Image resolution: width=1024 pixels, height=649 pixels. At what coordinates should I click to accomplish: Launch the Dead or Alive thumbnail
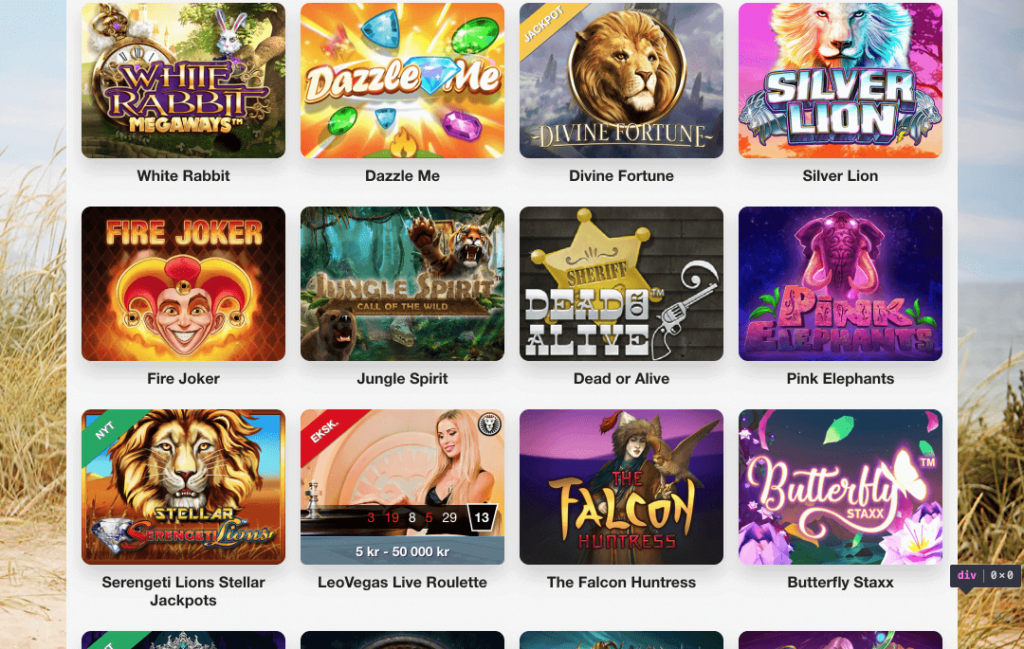621,284
